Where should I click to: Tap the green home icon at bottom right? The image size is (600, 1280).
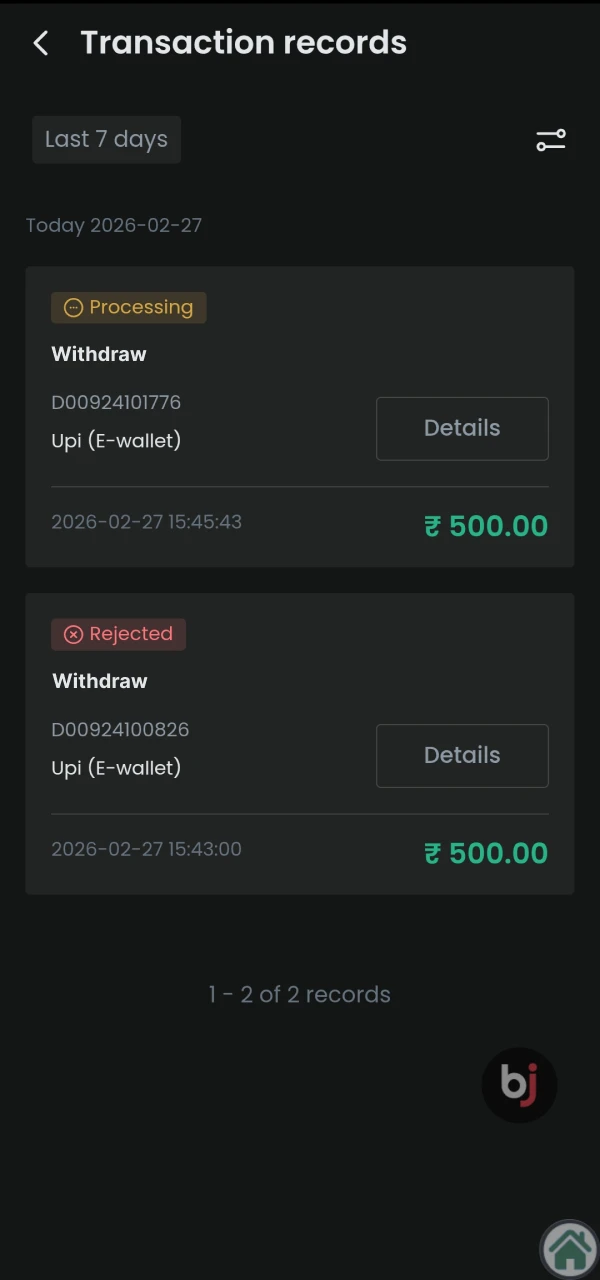click(569, 1247)
